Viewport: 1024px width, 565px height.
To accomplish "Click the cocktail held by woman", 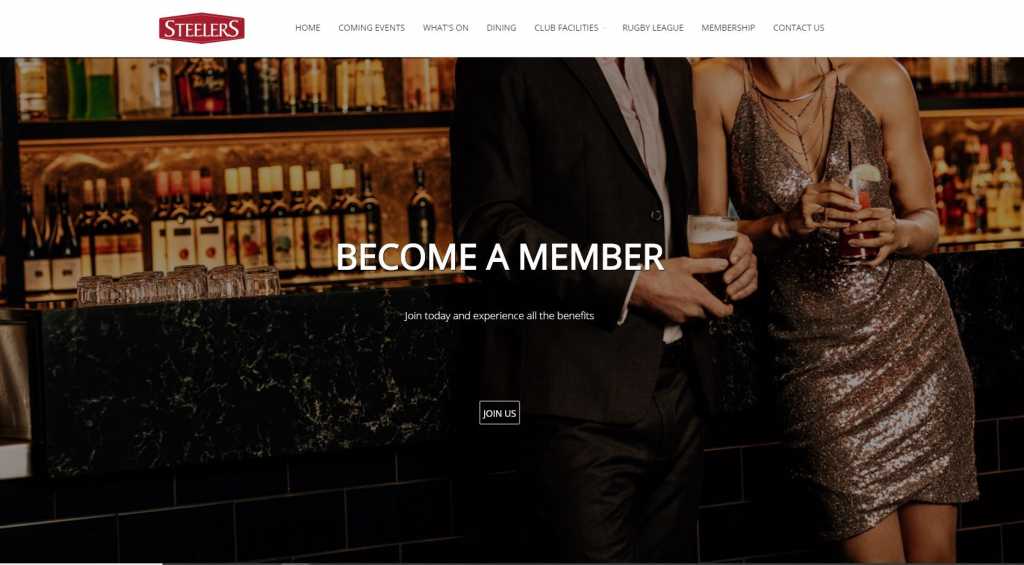I will coord(857,212).
